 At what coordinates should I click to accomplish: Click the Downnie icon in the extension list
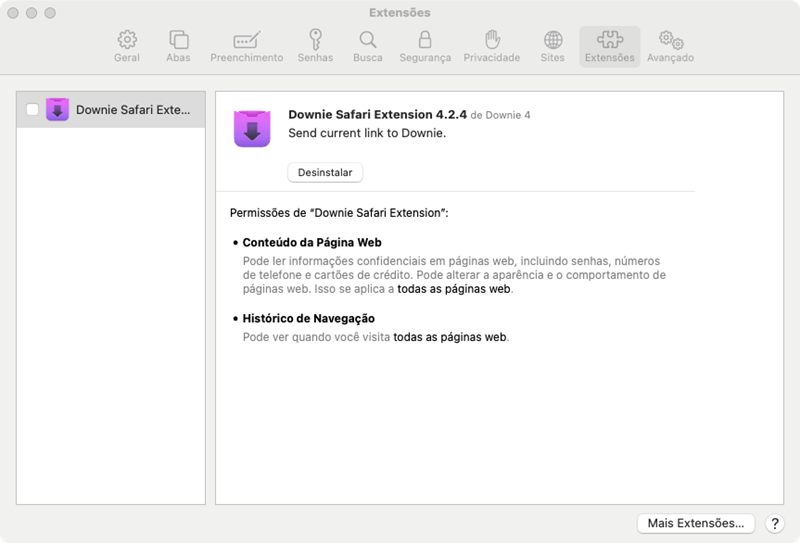(57, 109)
